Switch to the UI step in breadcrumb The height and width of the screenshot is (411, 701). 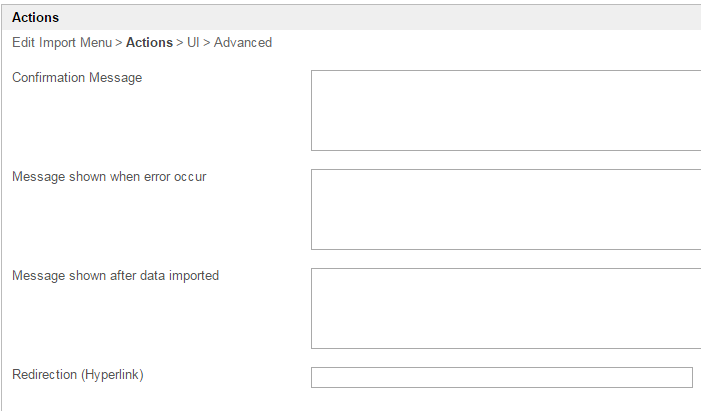pyautogui.click(x=193, y=43)
